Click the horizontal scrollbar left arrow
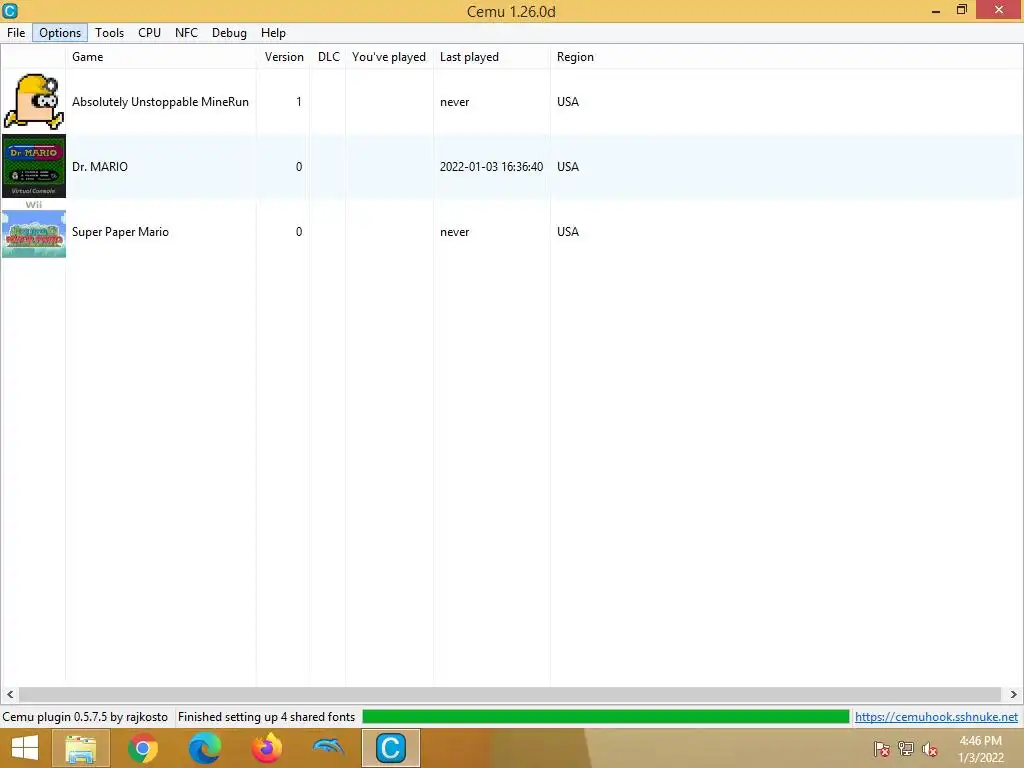This screenshot has width=1024, height=768. [x=9, y=694]
